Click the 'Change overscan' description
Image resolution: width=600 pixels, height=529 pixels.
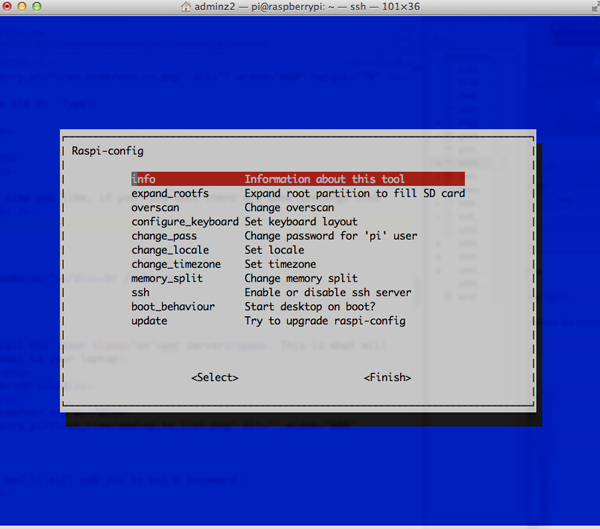tap(289, 207)
